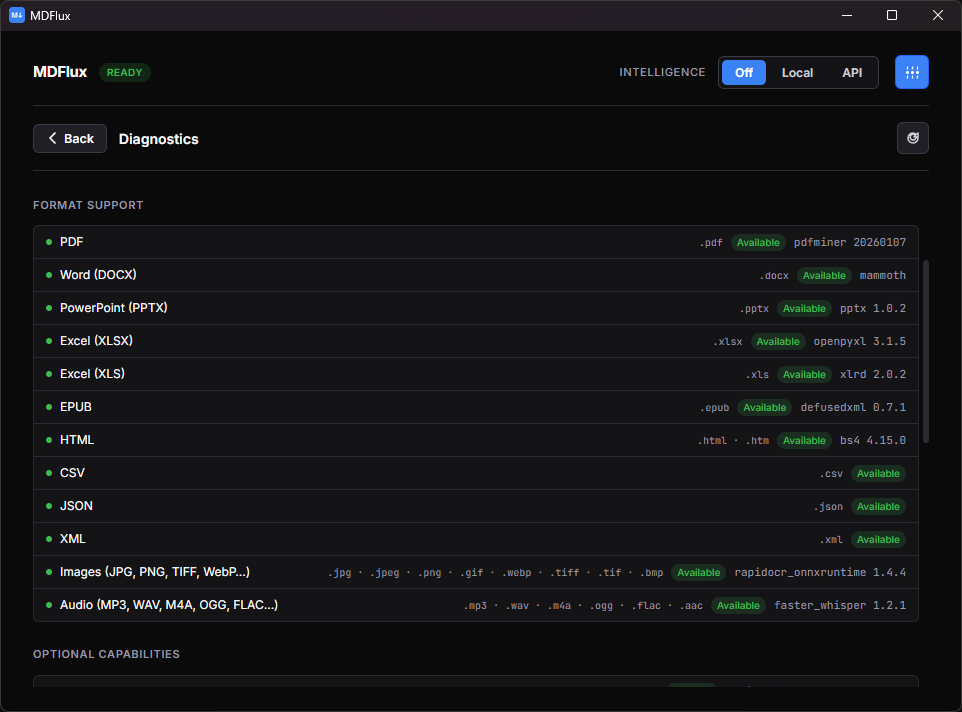Select the HTML format row
Image resolution: width=962 pixels, height=712 pixels.
(476, 440)
